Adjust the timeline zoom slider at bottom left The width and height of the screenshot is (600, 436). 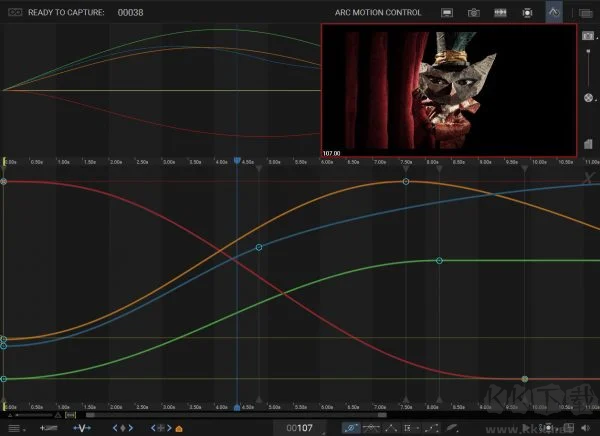click(34, 415)
